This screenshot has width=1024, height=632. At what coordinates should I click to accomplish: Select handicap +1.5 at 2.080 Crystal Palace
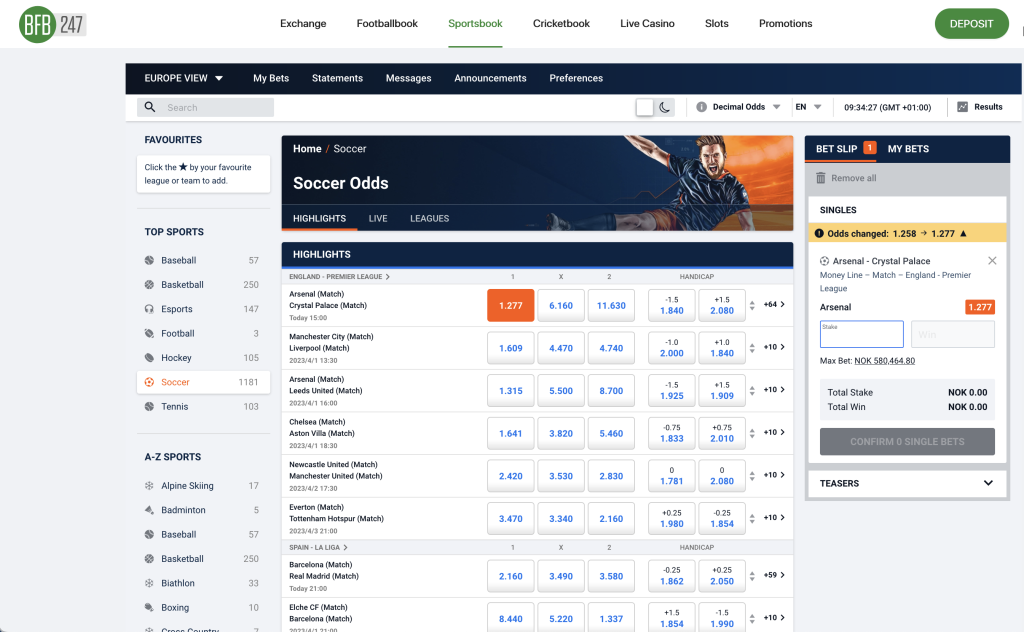(722, 306)
